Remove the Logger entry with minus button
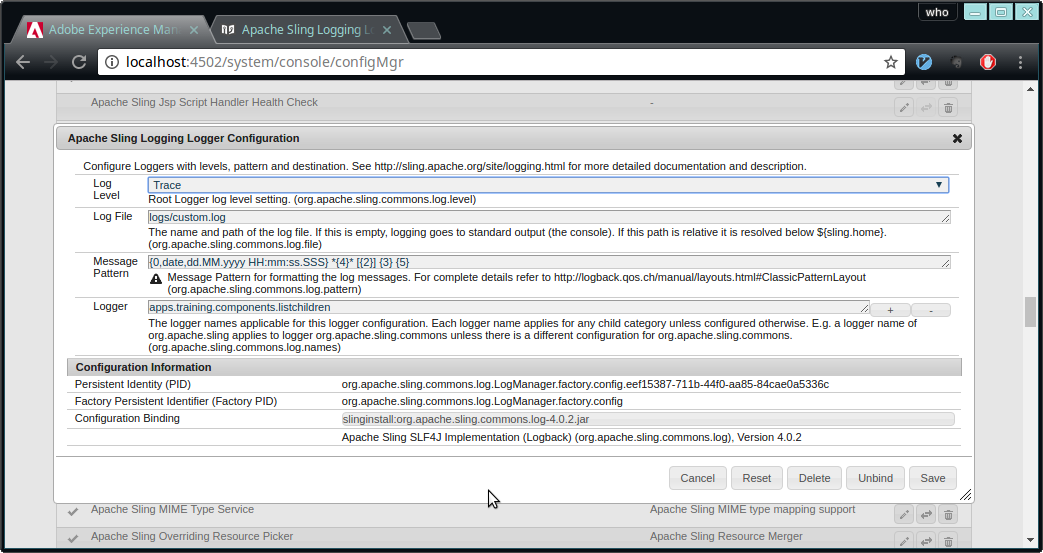 tap(931, 310)
